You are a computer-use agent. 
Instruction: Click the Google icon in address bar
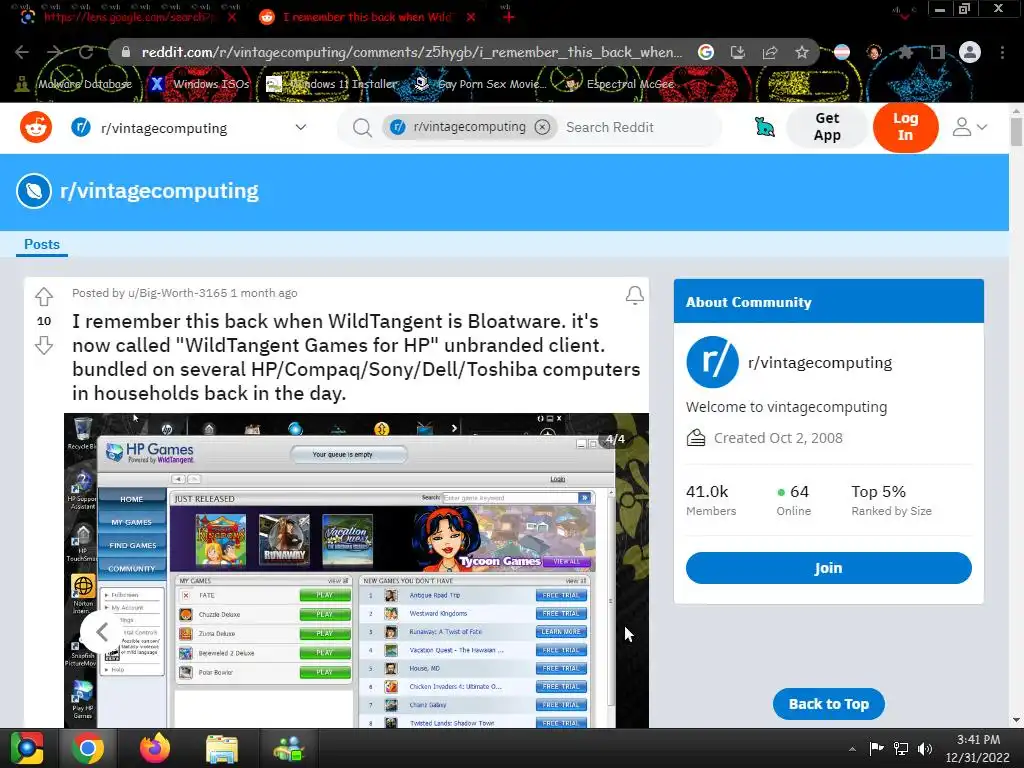pos(705,52)
